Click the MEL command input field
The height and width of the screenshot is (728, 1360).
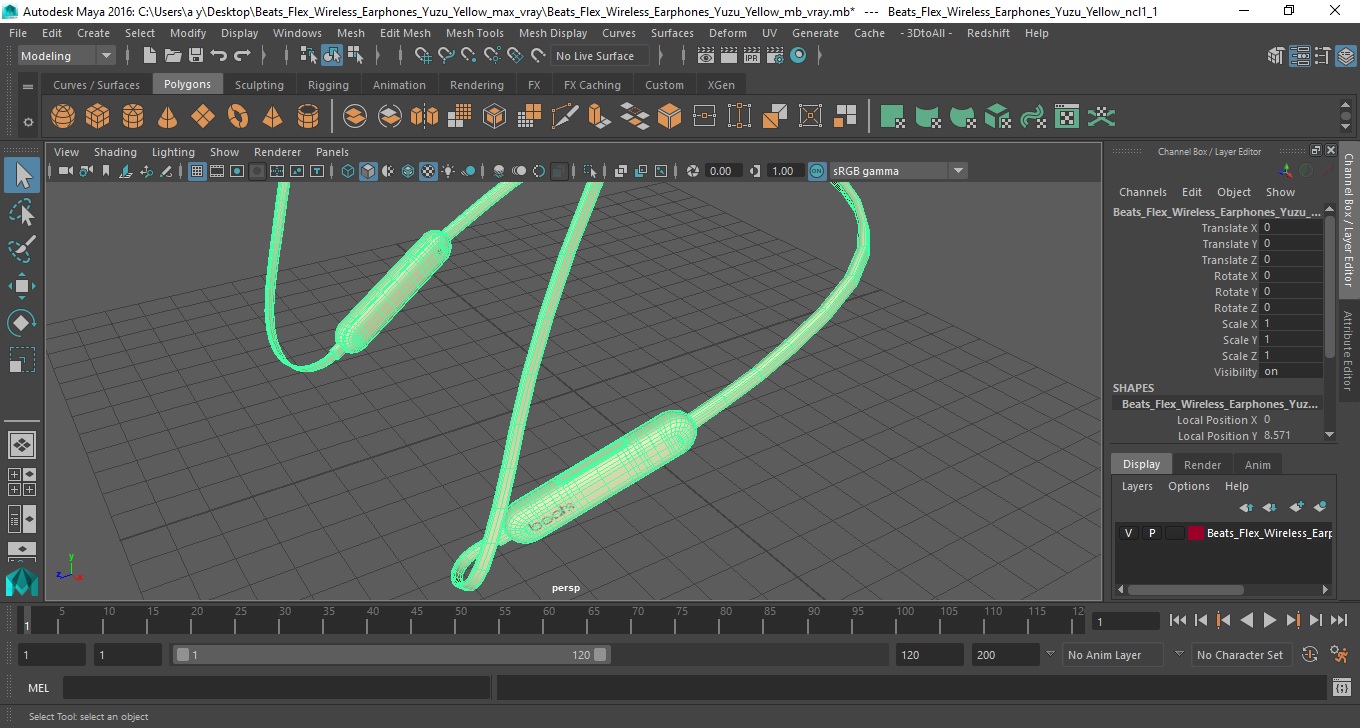[x=276, y=688]
